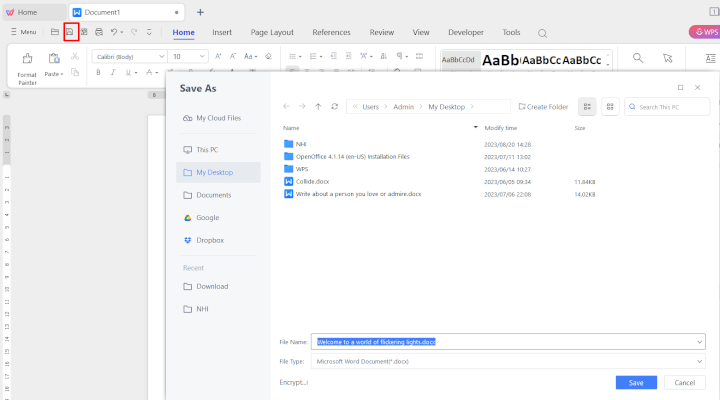
Task: Open the File Name history dropdown
Action: [x=699, y=341]
